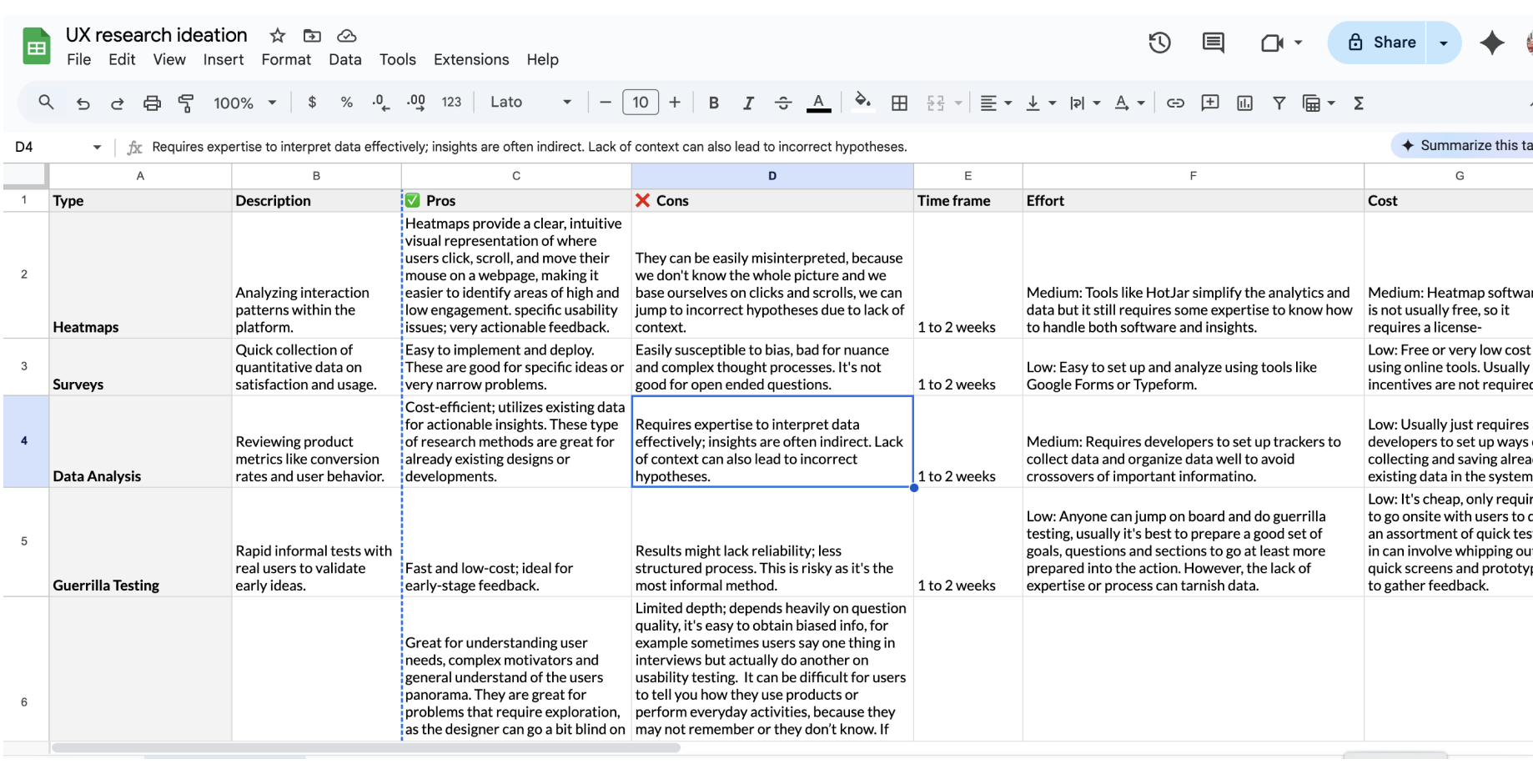Decrease decimal places

click(380, 102)
